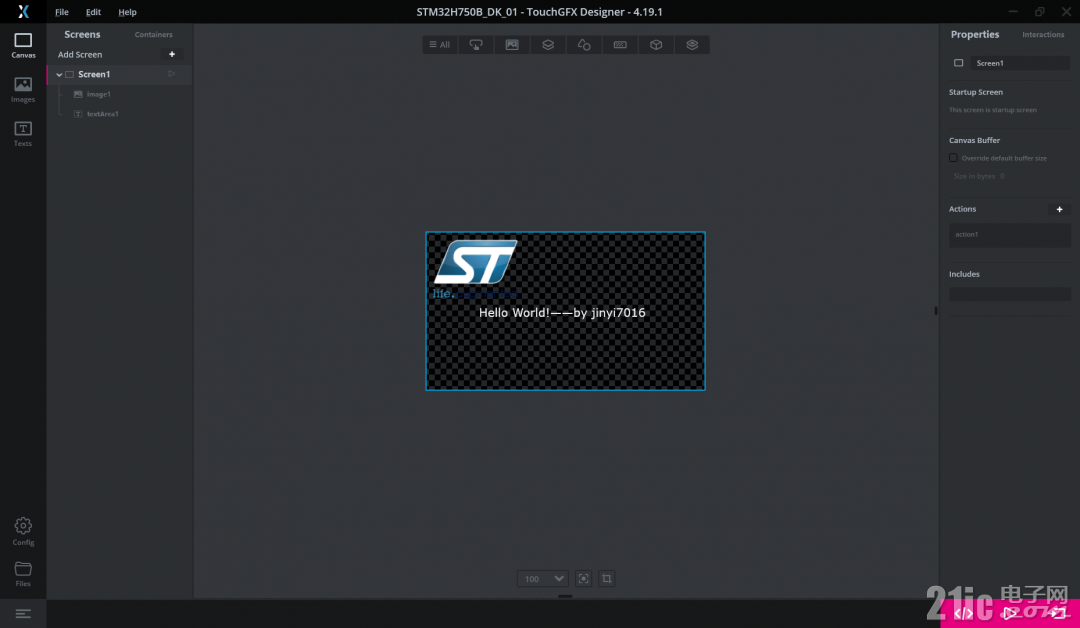The height and width of the screenshot is (628, 1080).
Task: Open the detailed log hamburger icon at bottom-left
Action: click(23, 614)
